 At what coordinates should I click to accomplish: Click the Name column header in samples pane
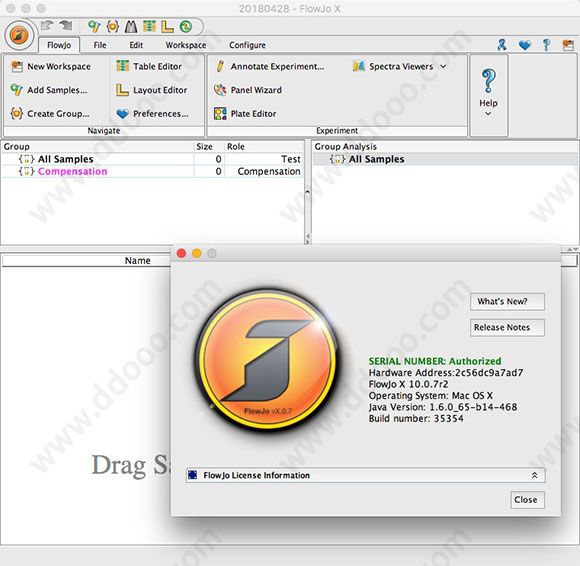point(138,261)
